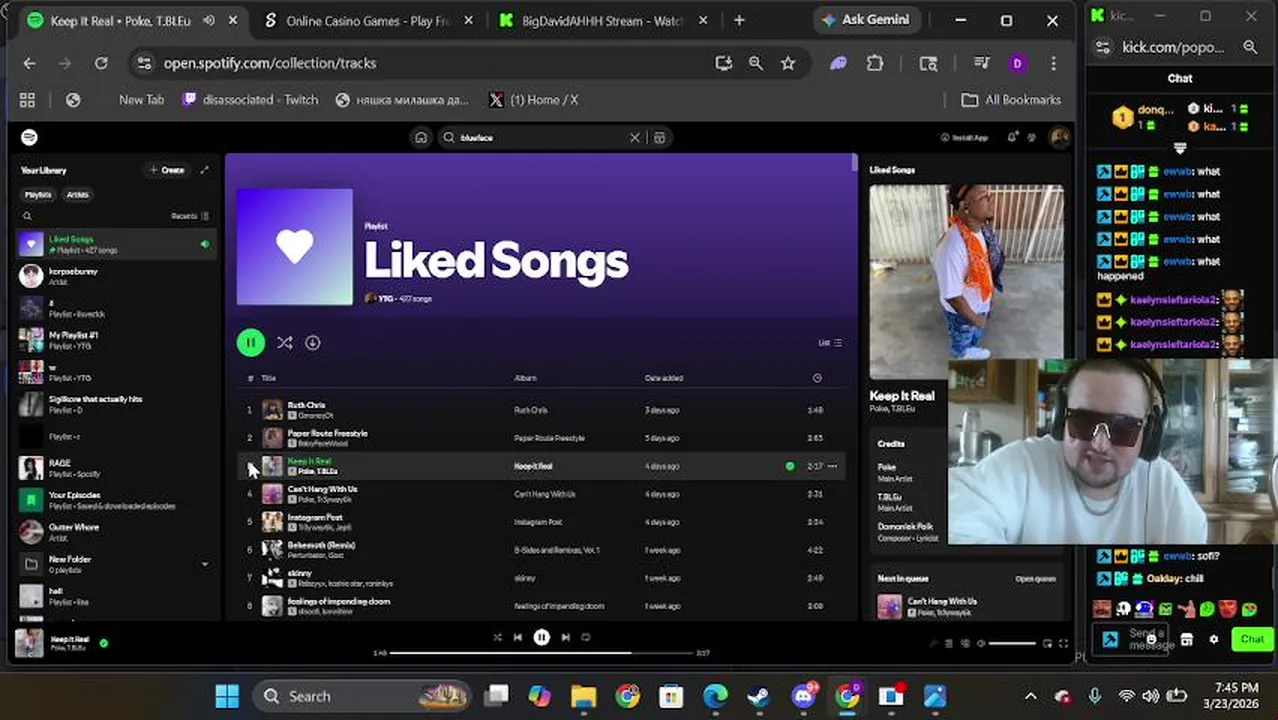Click the library search magnifier icon
This screenshot has width=1278, height=720.
point(27,216)
